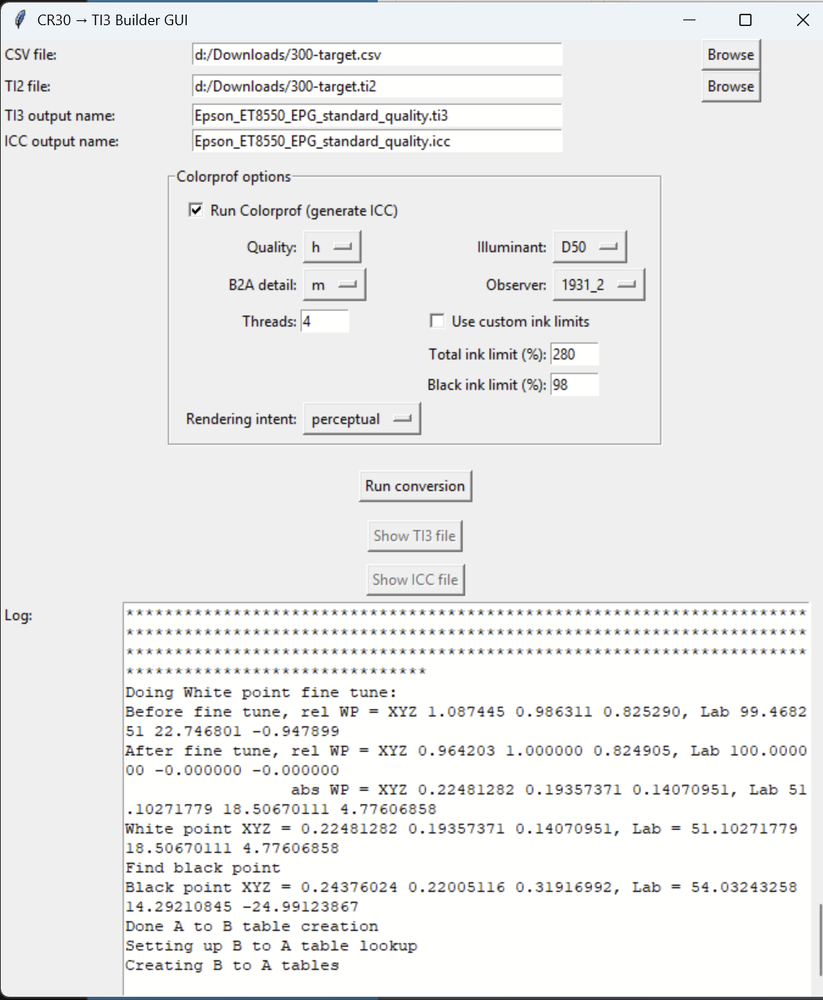Toggle Run Colorprof (generate ICC) checkbox
This screenshot has width=823, height=1000.
[x=196, y=210]
